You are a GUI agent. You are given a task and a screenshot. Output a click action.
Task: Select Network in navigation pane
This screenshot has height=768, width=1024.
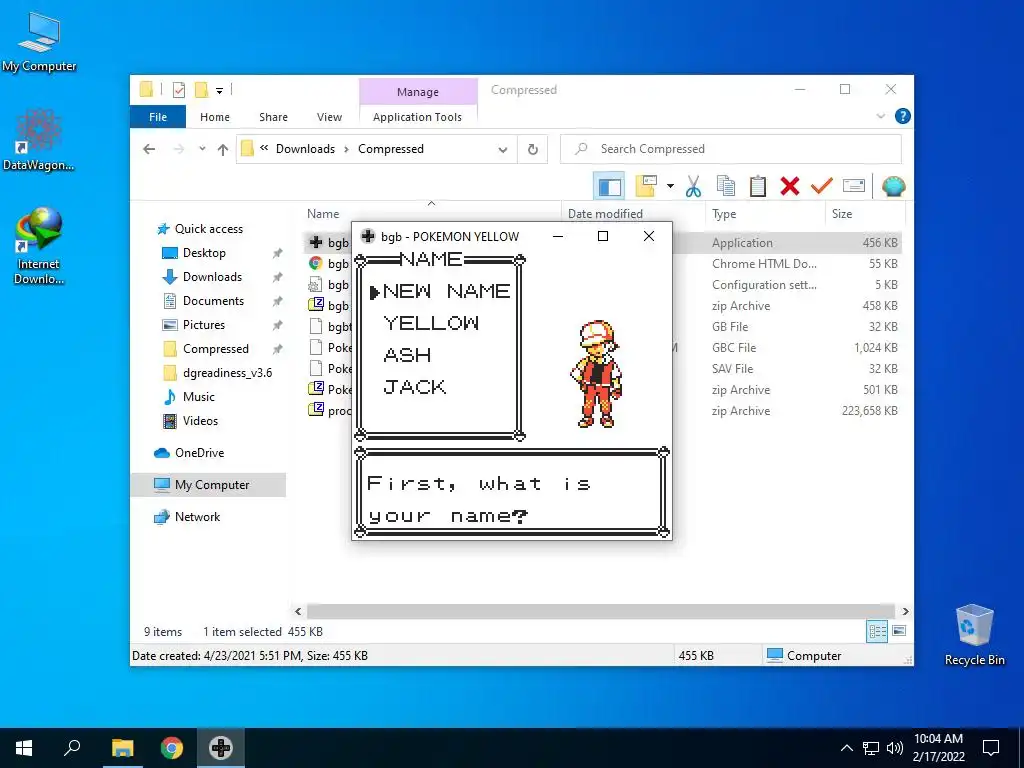[x=197, y=517]
